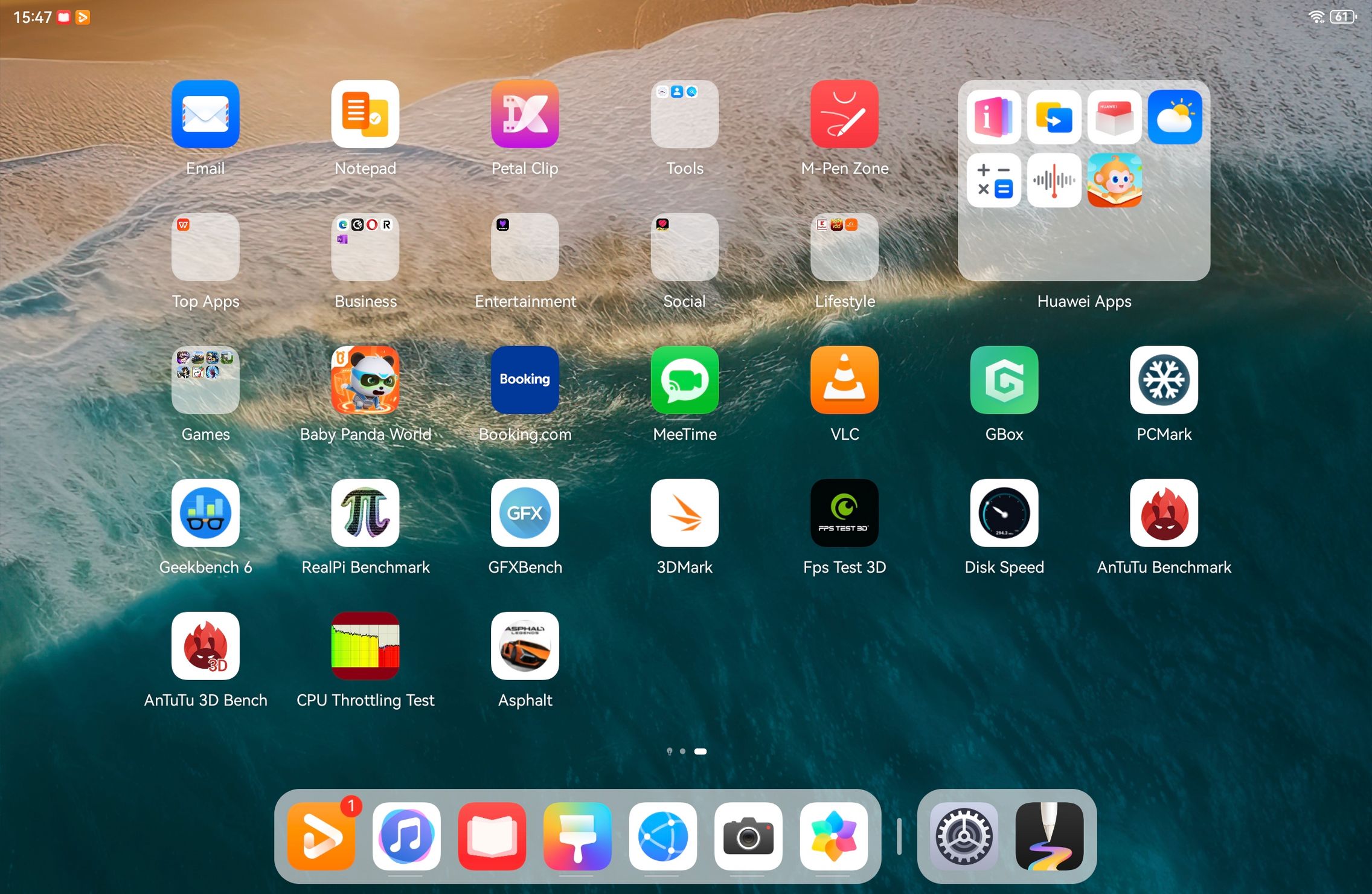Tap the Huawei Apps folder label
The image size is (1372, 894).
1084,301
